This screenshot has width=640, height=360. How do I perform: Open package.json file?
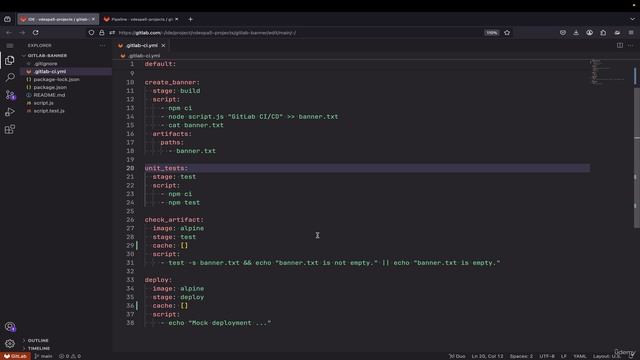click(x=50, y=87)
